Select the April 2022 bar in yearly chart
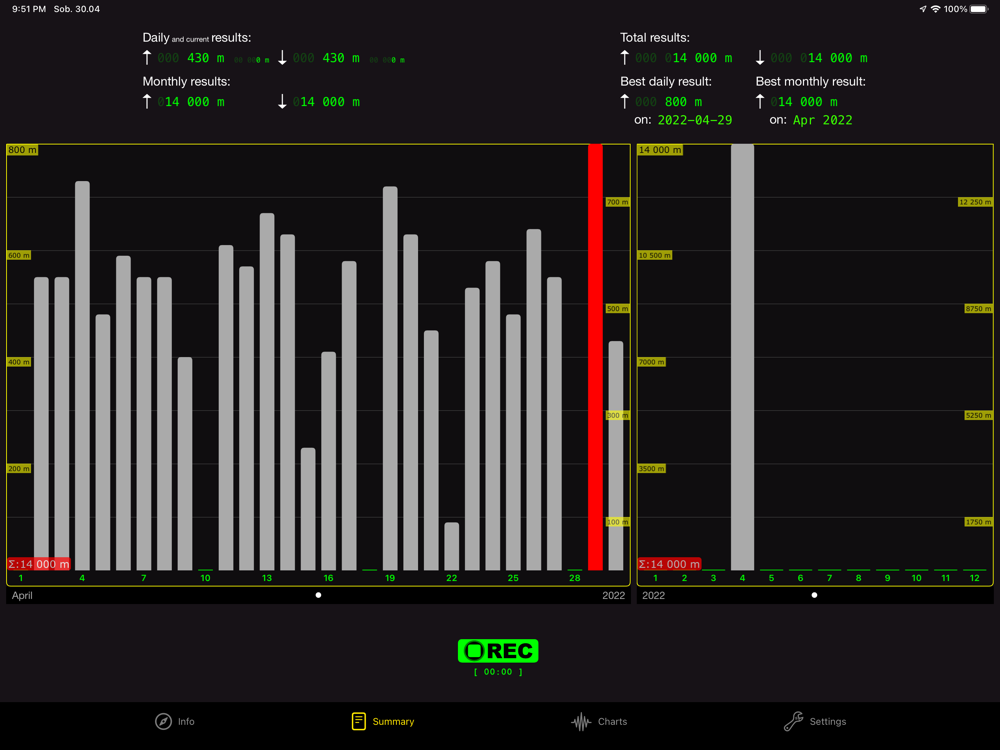1000x750 pixels. 742,357
